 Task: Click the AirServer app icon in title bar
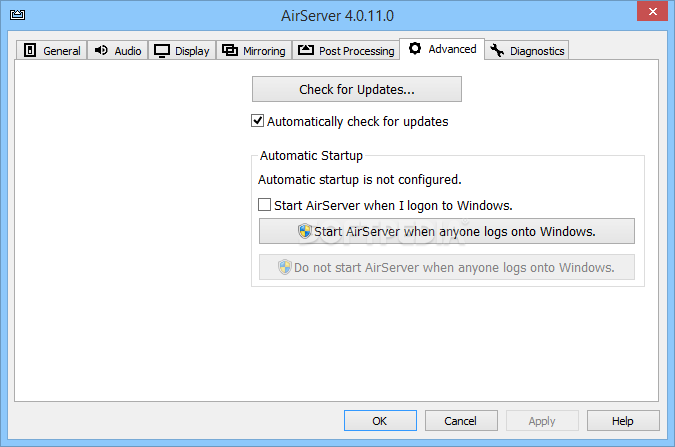[x=17, y=15]
